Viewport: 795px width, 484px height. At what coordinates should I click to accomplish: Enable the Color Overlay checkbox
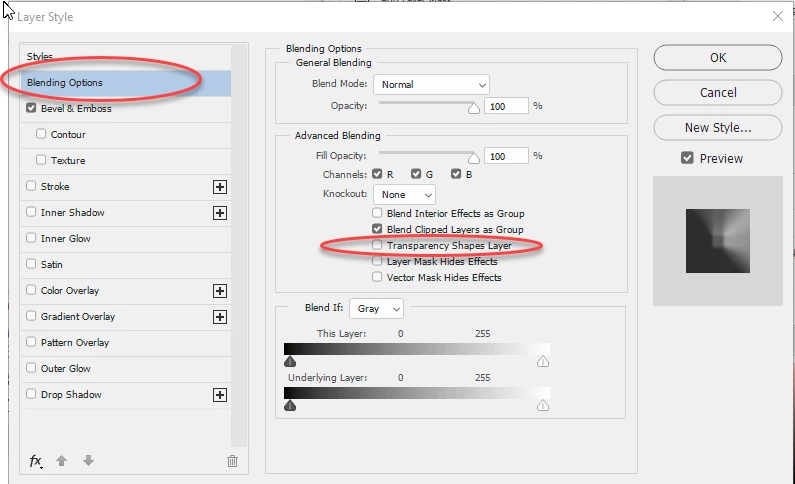(x=31, y=289)
